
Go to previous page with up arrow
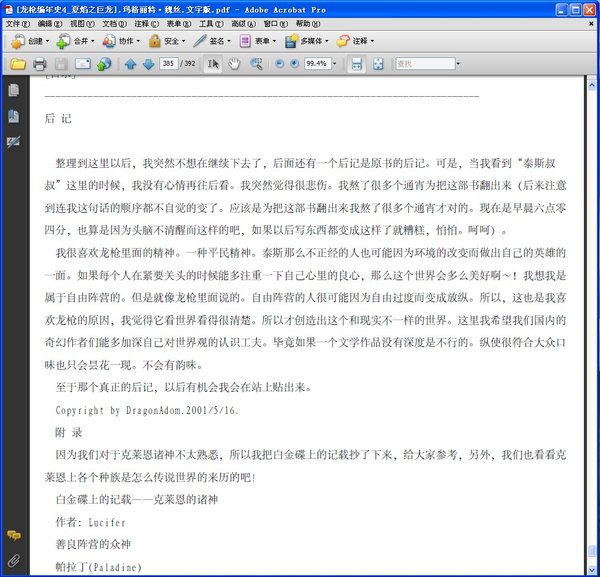pyautogui.click(x=130, y=64)
